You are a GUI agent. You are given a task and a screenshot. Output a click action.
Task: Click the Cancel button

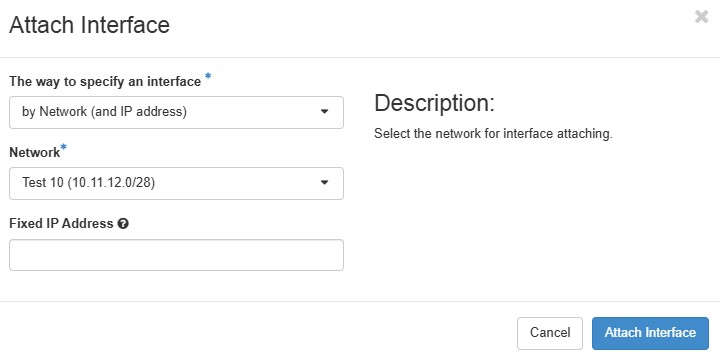coord(550,333)
